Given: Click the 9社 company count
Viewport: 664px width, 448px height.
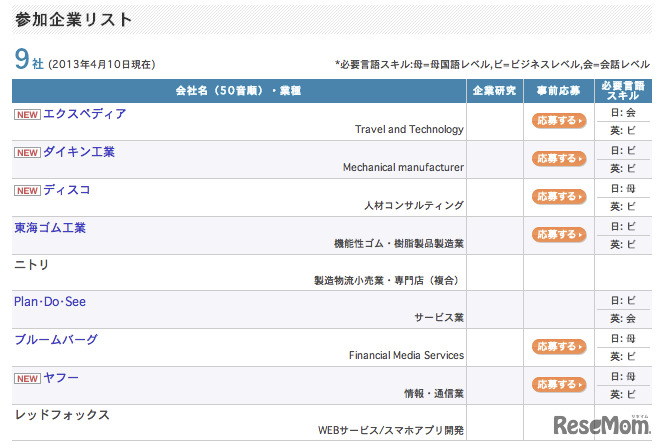Looking at the screenshot, I should click(29, 59).
